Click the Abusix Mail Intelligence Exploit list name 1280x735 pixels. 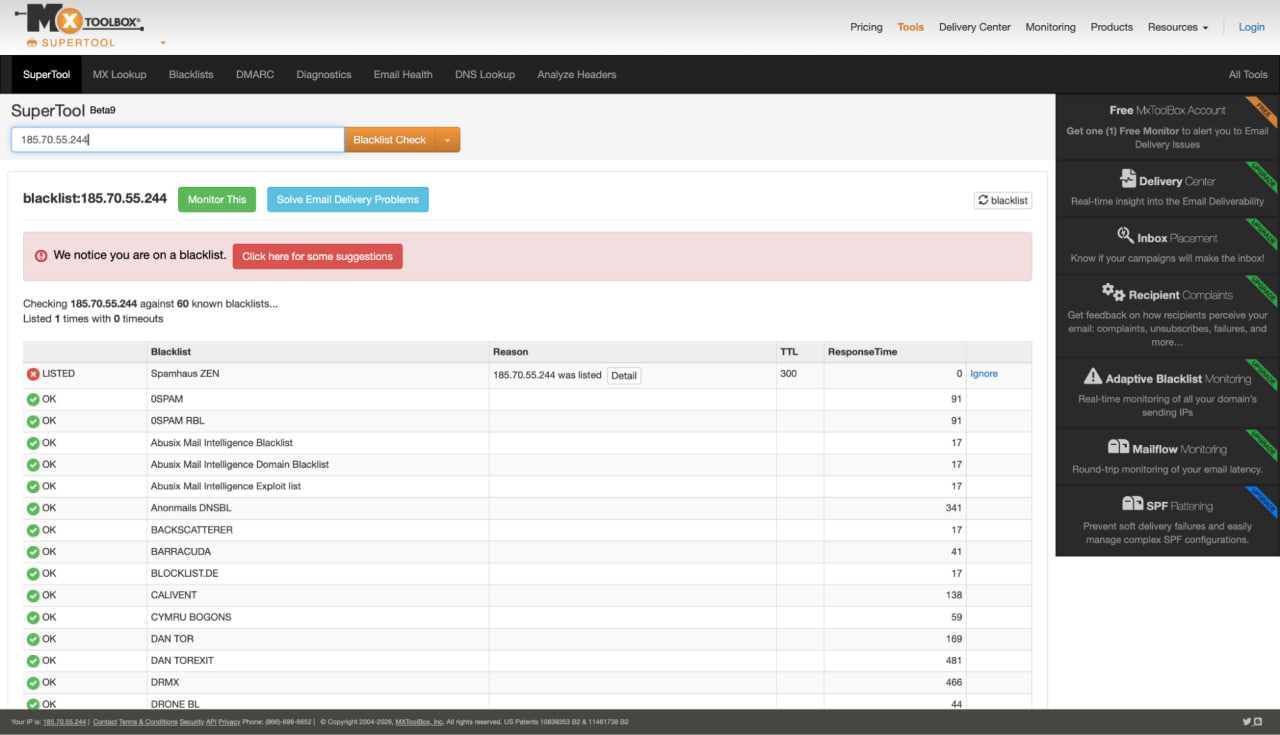coord(226,486)
